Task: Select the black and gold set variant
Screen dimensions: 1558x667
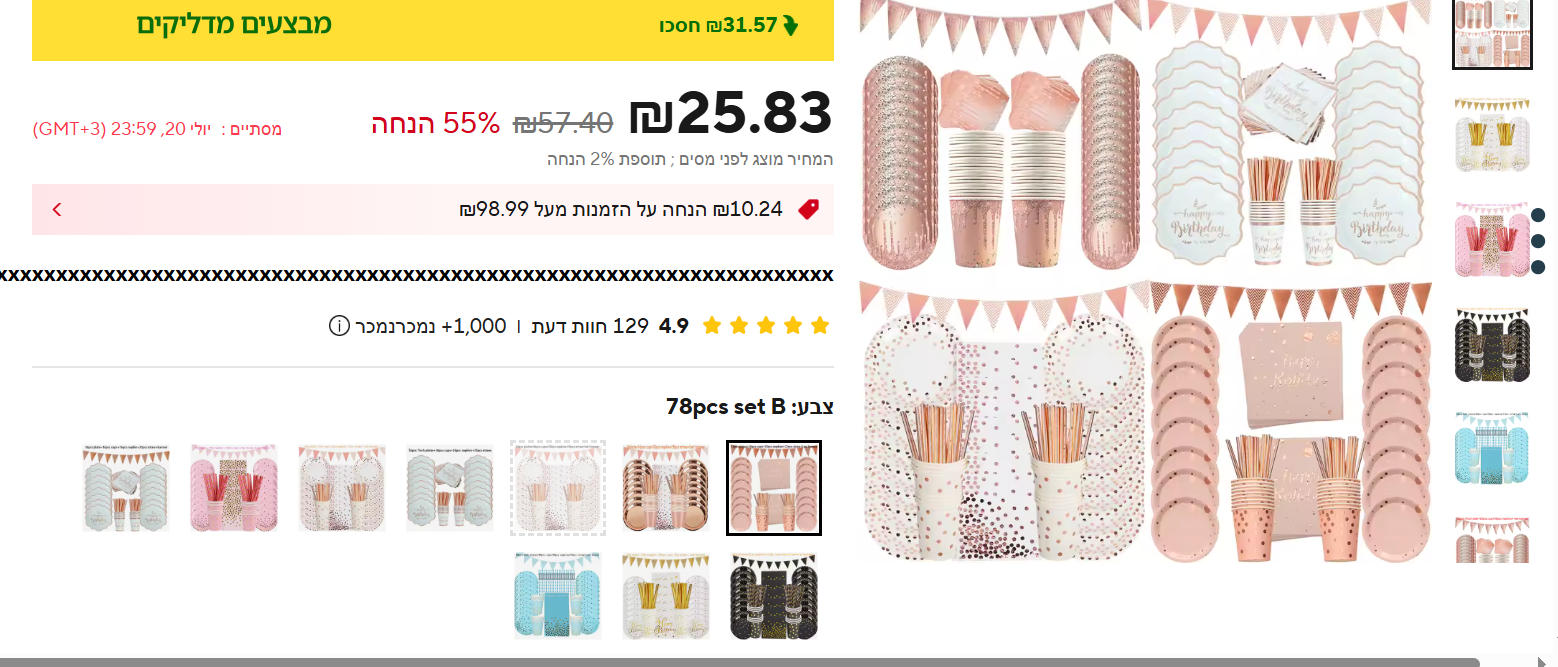Action: coord(774,596)
